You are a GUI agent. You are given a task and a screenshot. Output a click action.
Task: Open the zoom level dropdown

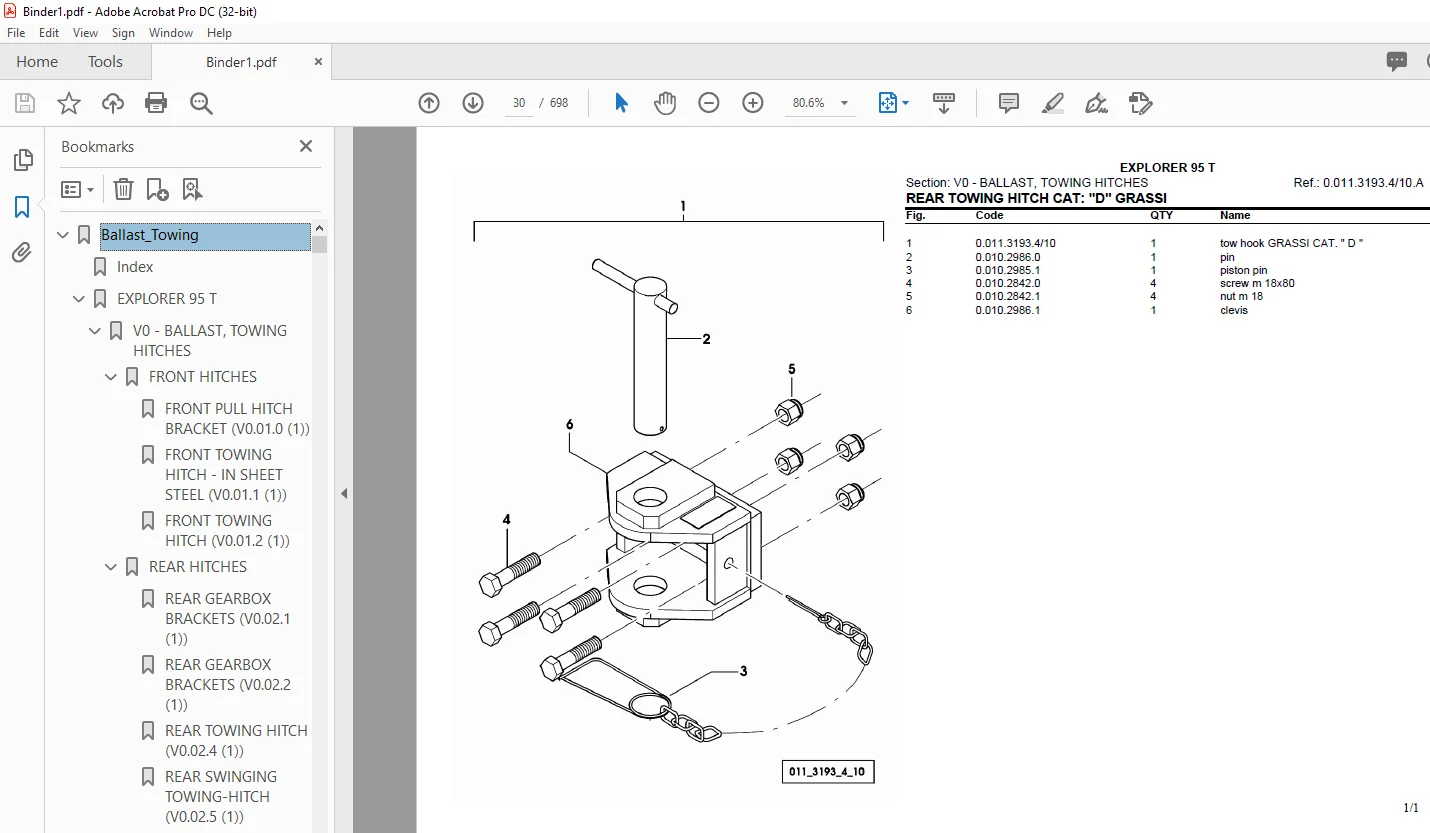[x=844, y=103]
